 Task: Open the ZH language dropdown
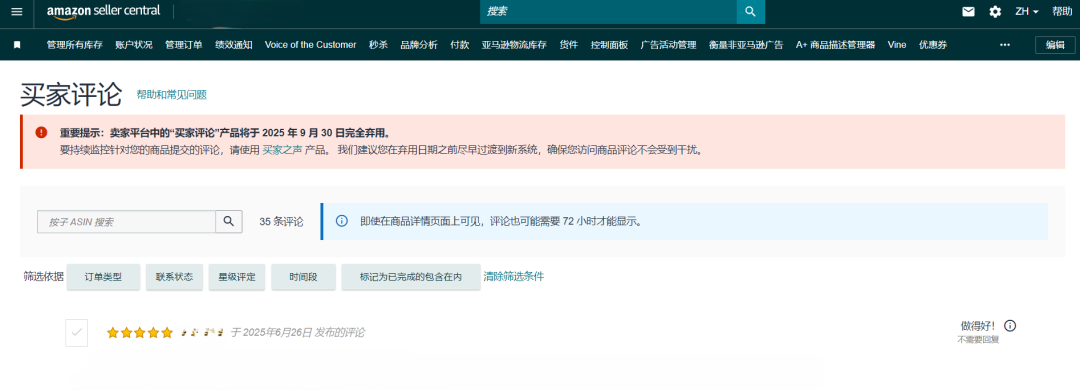1027,12
